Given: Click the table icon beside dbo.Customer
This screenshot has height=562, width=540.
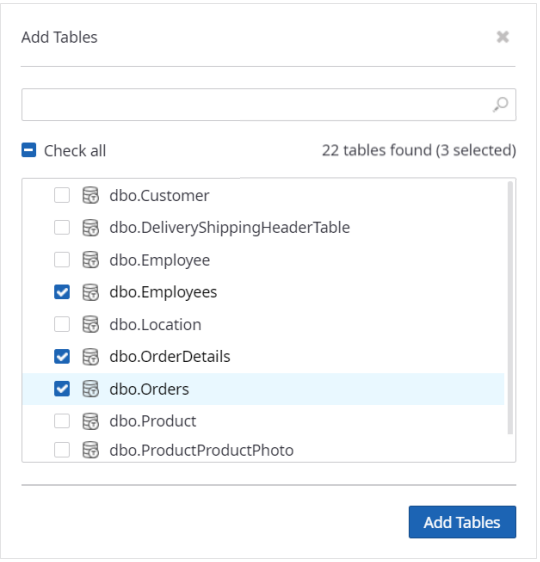Looking at the screenshot, I should pos(90,196).
